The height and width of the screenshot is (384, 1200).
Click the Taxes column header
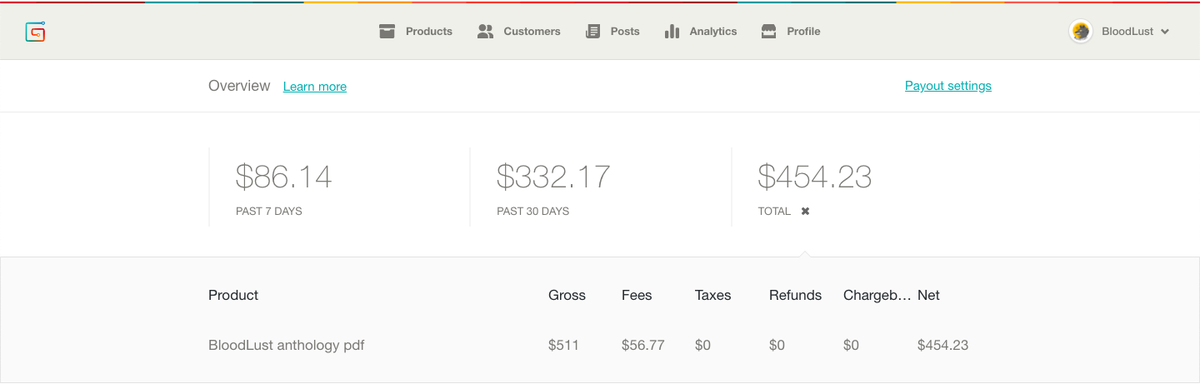coord(713,295)
